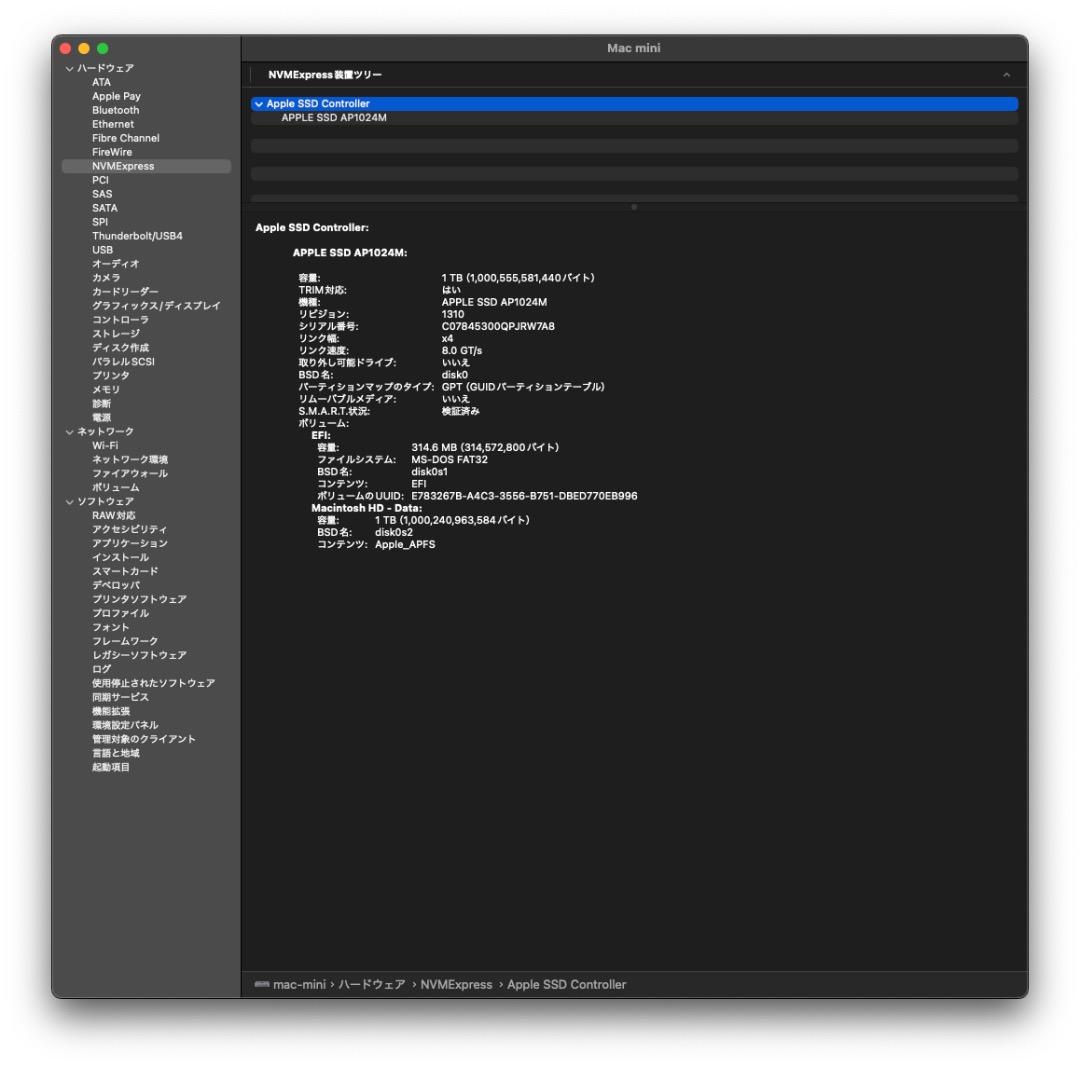
Task: Click Apple SSD Controller in the breadcrumb
Action: tap(566, 984)
